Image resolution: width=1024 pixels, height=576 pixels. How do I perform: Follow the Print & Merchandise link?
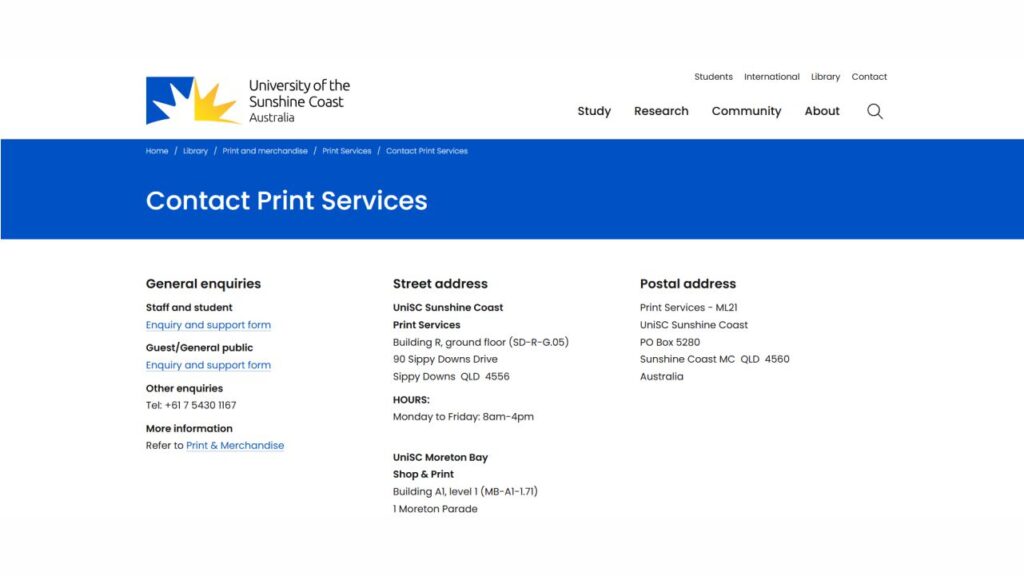(x=234, y=445)
